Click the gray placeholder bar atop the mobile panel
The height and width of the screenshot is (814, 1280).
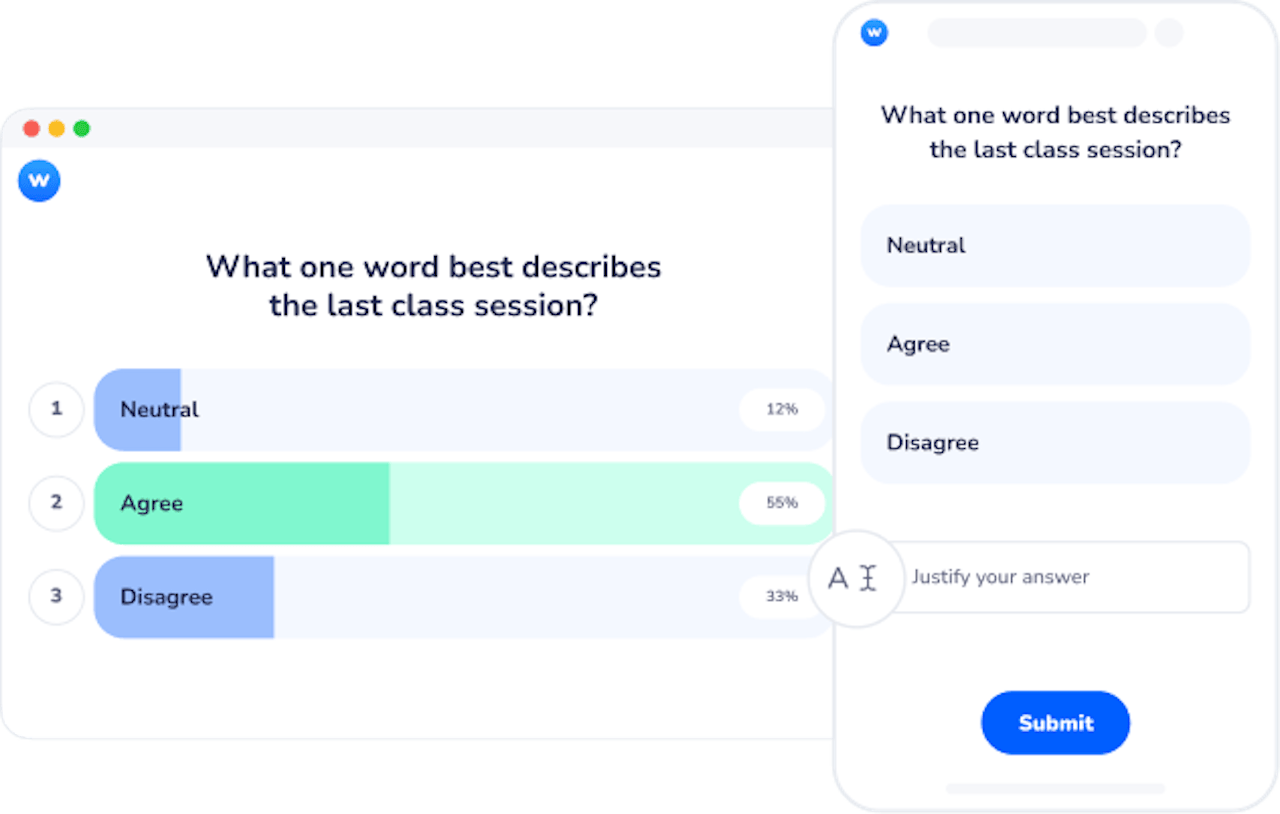(1036, 33)
